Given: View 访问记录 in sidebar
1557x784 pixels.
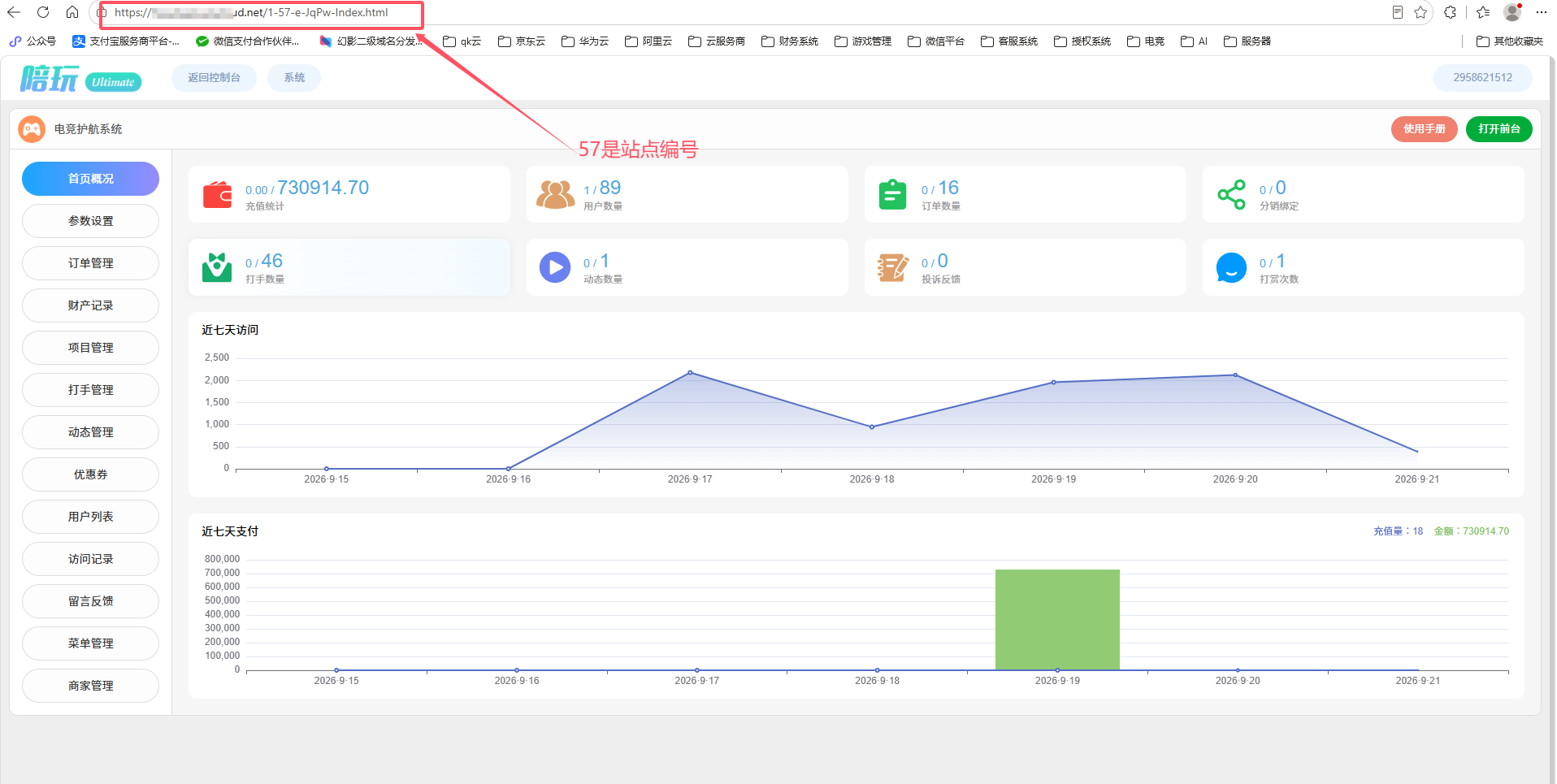Looking at the screenshot, I should coord(90,559).
